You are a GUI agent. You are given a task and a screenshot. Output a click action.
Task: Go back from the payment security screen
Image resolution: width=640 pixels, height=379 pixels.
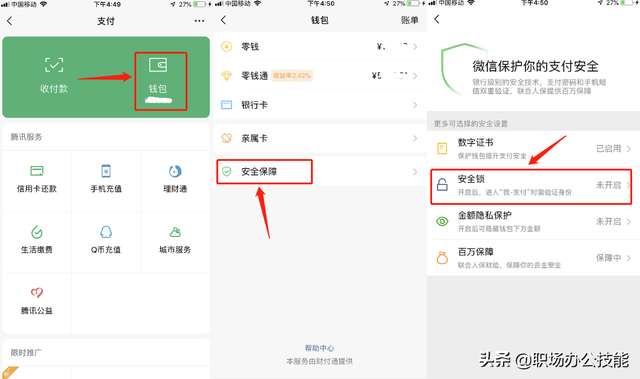(x=437, y=19)
